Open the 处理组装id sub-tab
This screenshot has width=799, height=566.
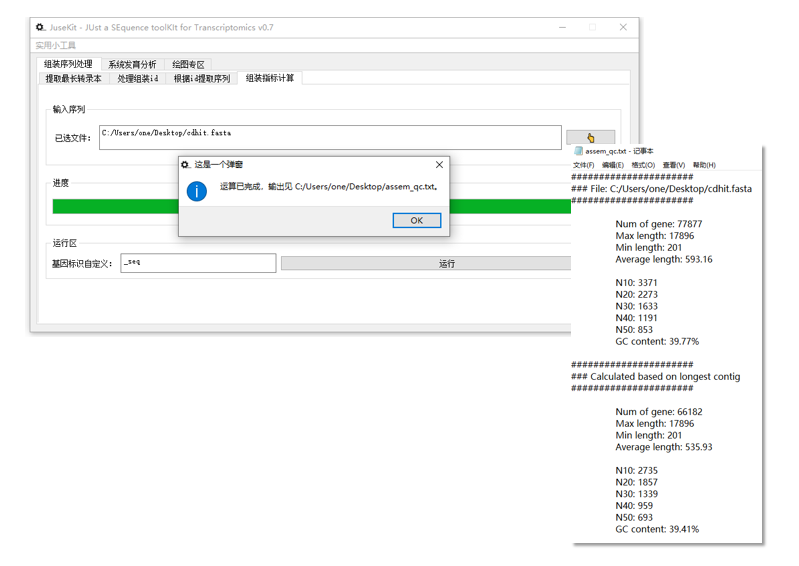click(137, 79)
